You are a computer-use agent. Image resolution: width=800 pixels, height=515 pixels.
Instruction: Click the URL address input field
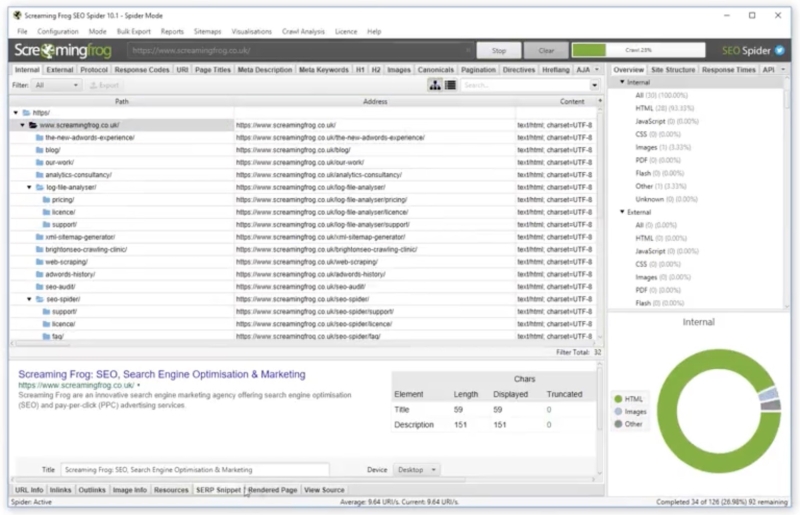(298, 50)
